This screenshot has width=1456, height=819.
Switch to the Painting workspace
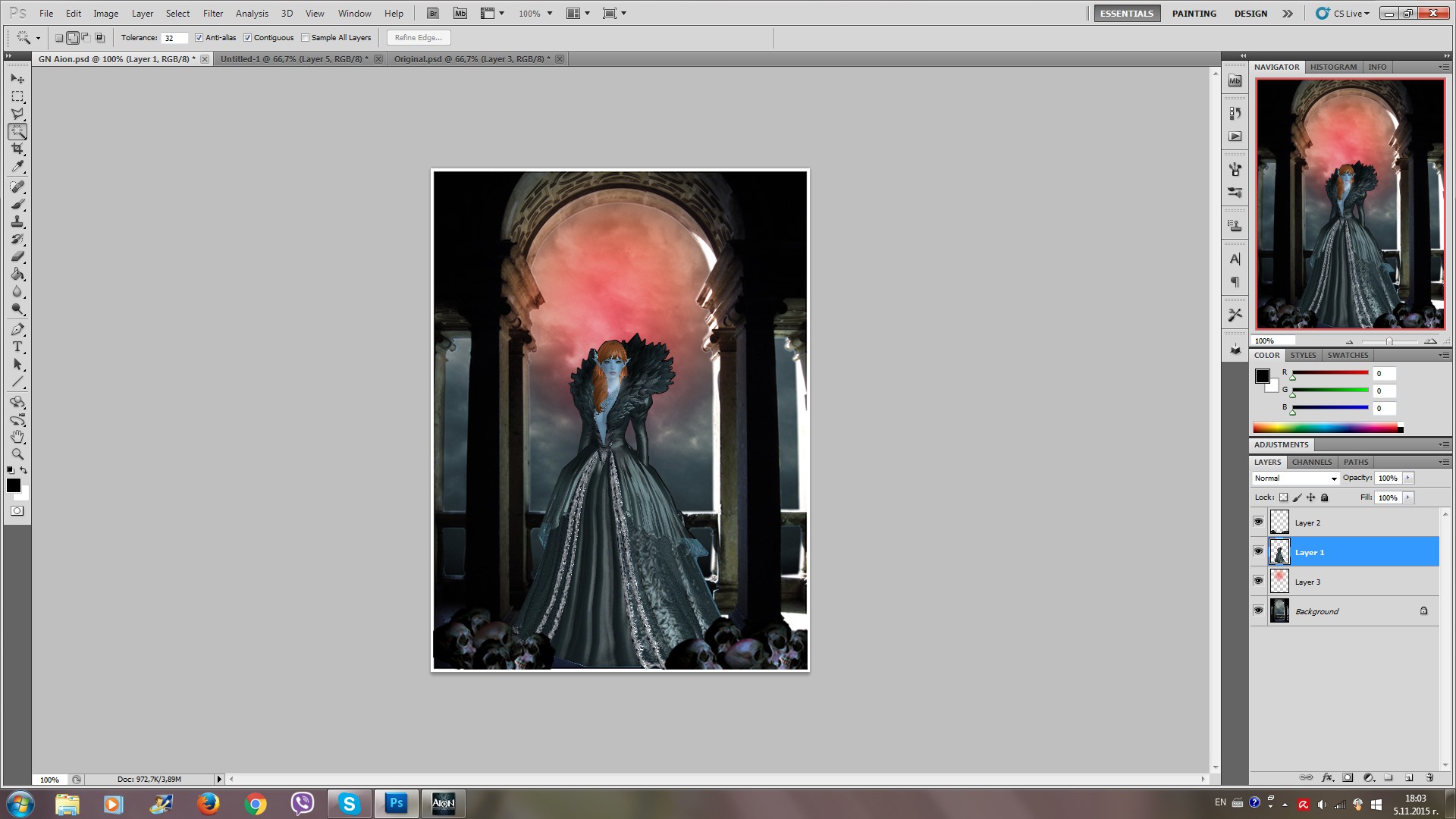click(x=1194, y=14)
